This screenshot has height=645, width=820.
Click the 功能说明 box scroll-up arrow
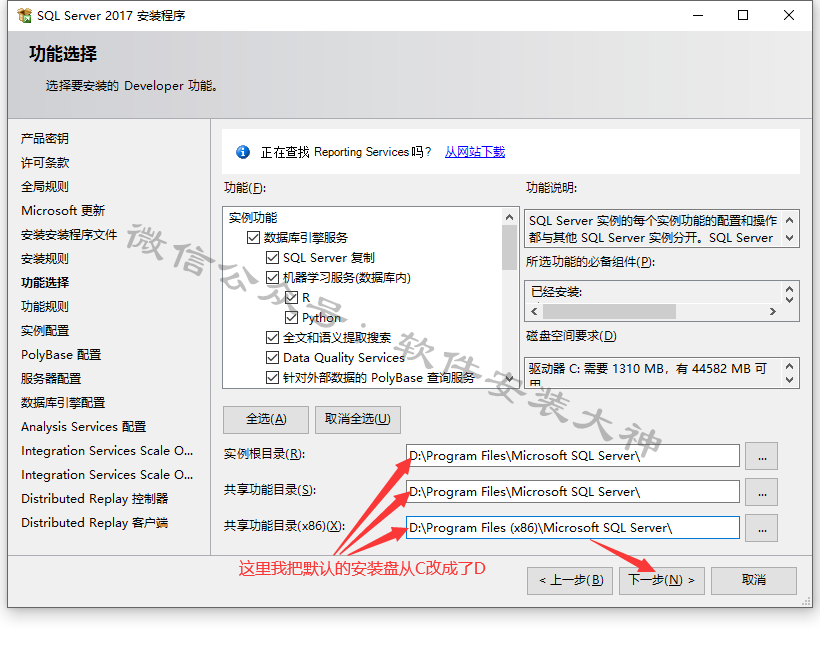790,221
